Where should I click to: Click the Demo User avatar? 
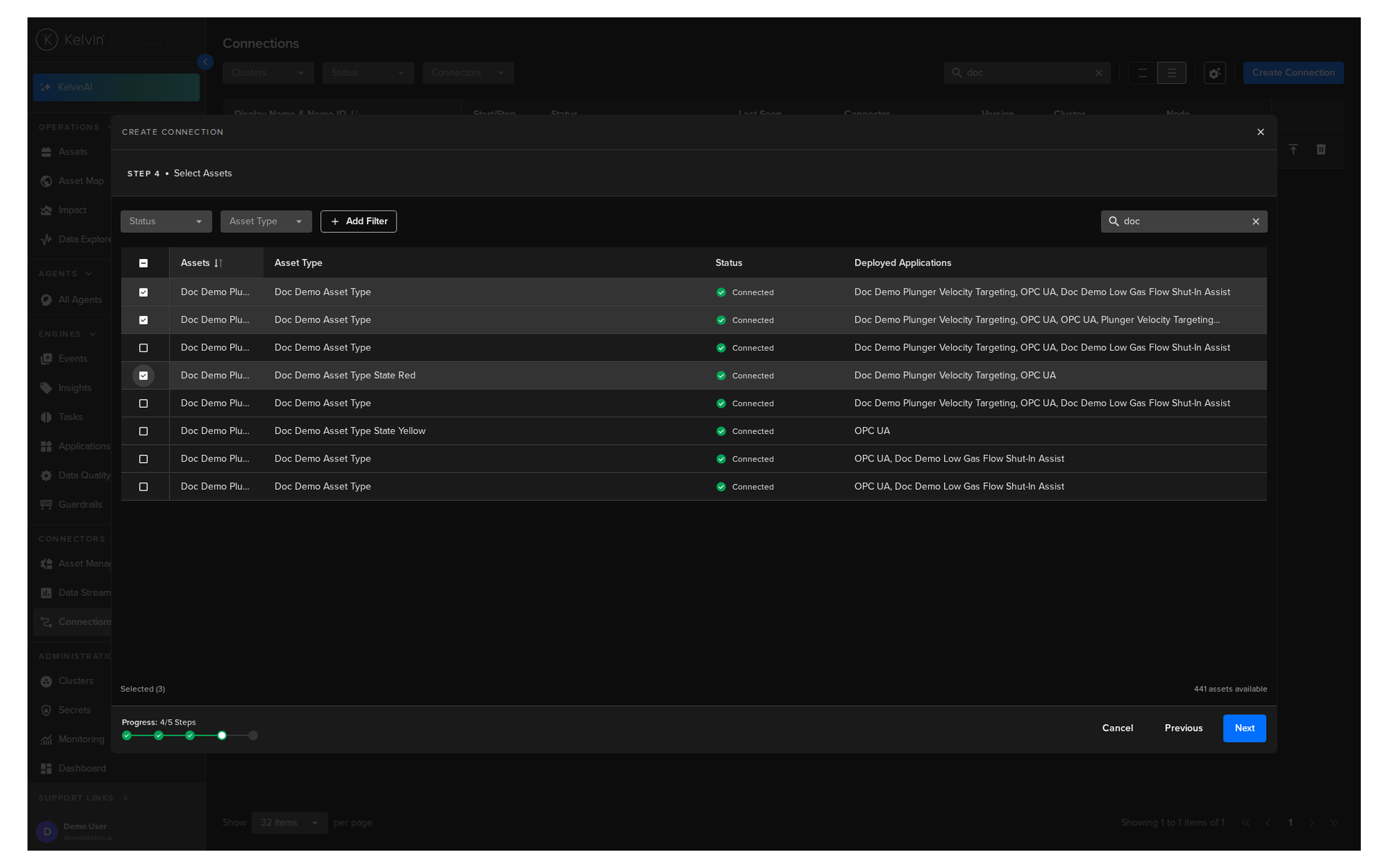(x=47, y=832)
